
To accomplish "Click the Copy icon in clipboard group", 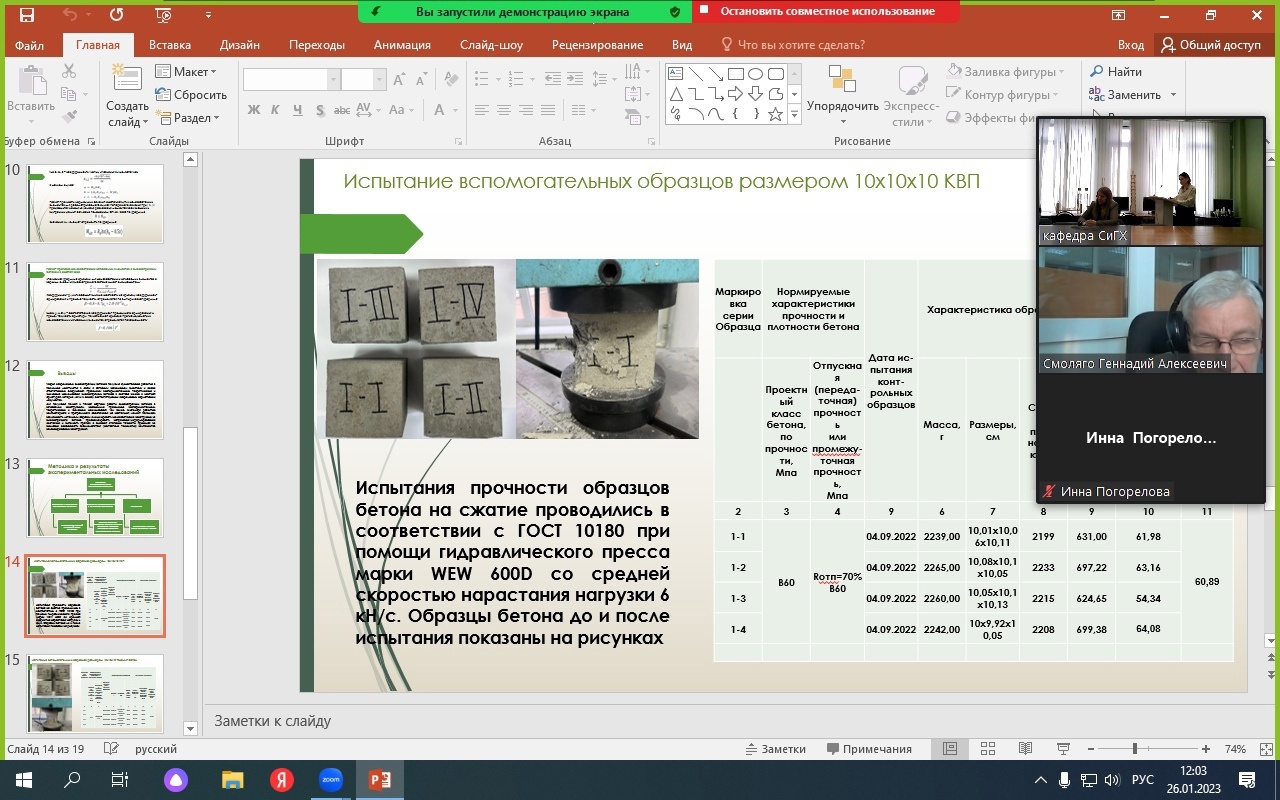I will 69,94.
